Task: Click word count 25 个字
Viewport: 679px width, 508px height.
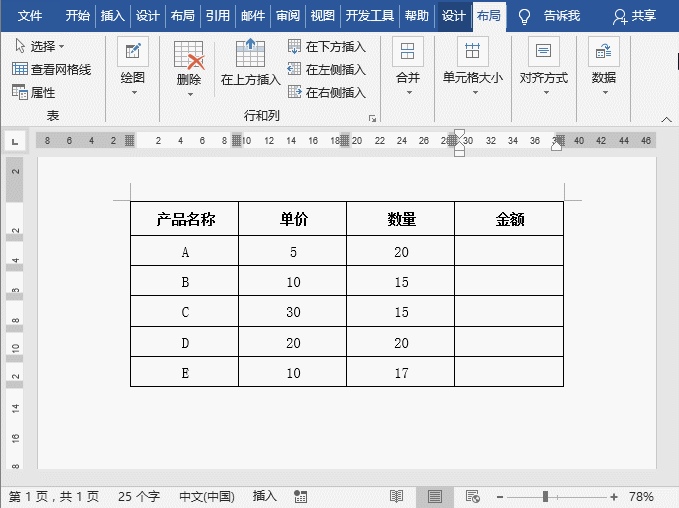Action: [x=139, y=496]
